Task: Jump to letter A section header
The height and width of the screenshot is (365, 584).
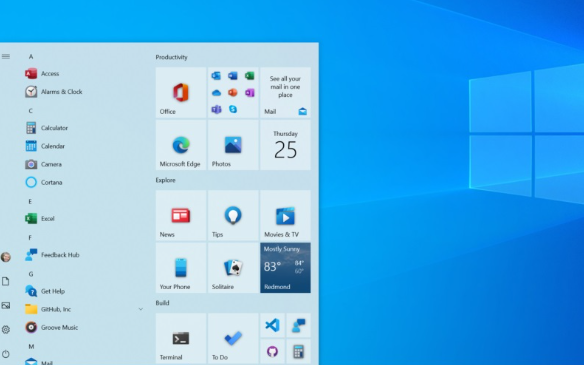Action: click(x=31, y=57)
